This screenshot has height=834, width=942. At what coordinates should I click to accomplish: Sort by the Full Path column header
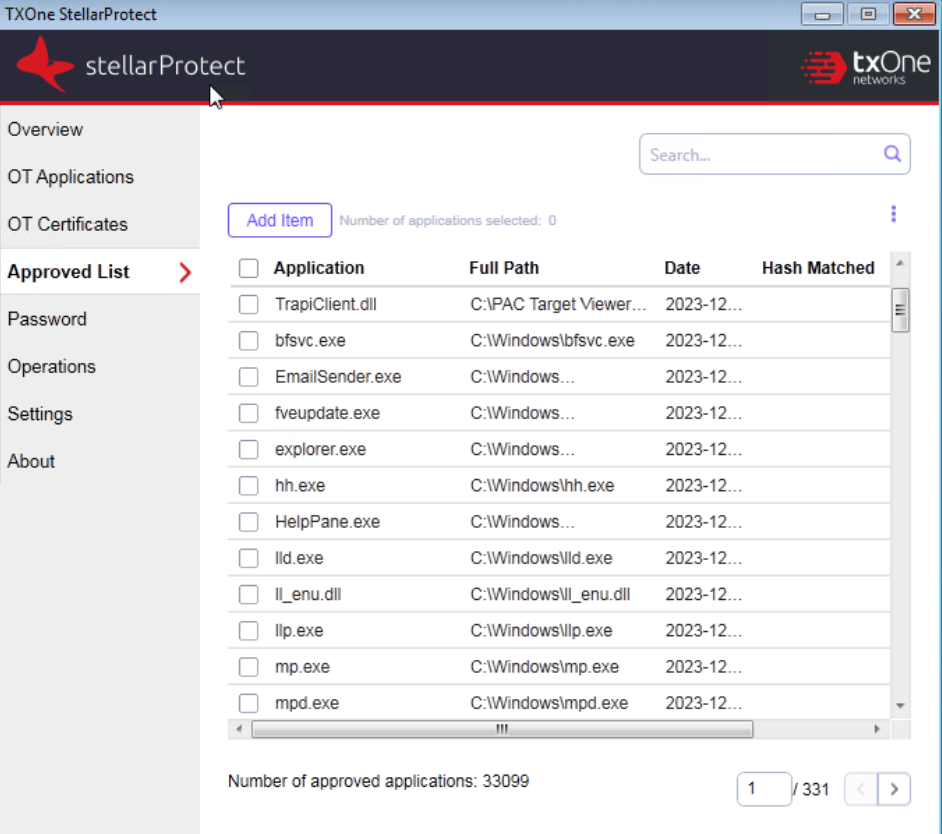[504, 268]
